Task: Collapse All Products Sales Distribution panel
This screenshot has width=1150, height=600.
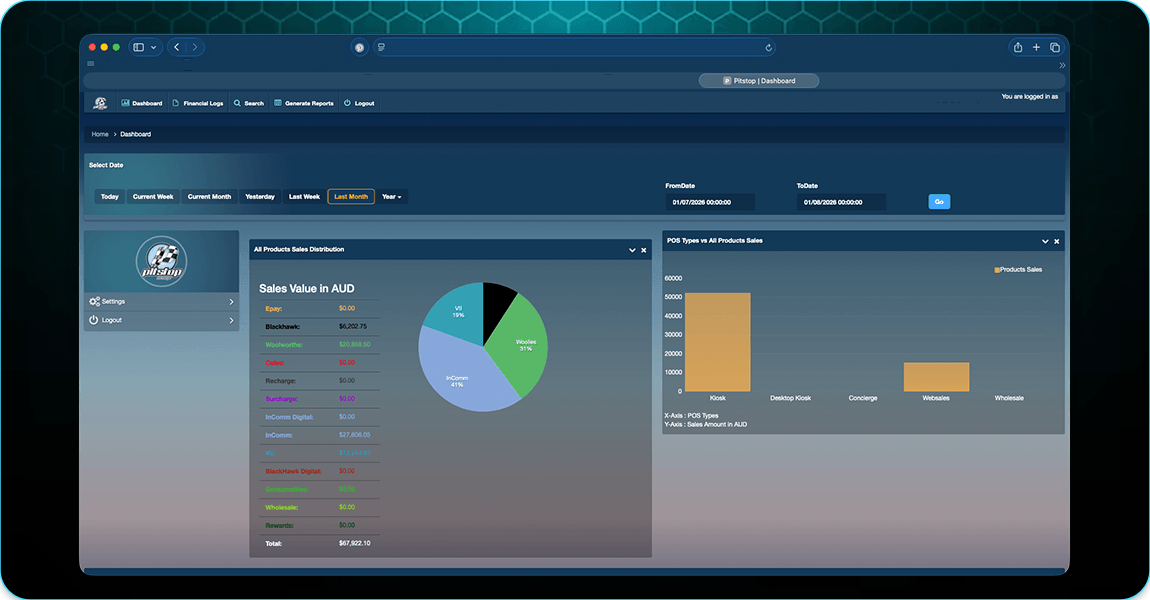Action: click(632, 250)
